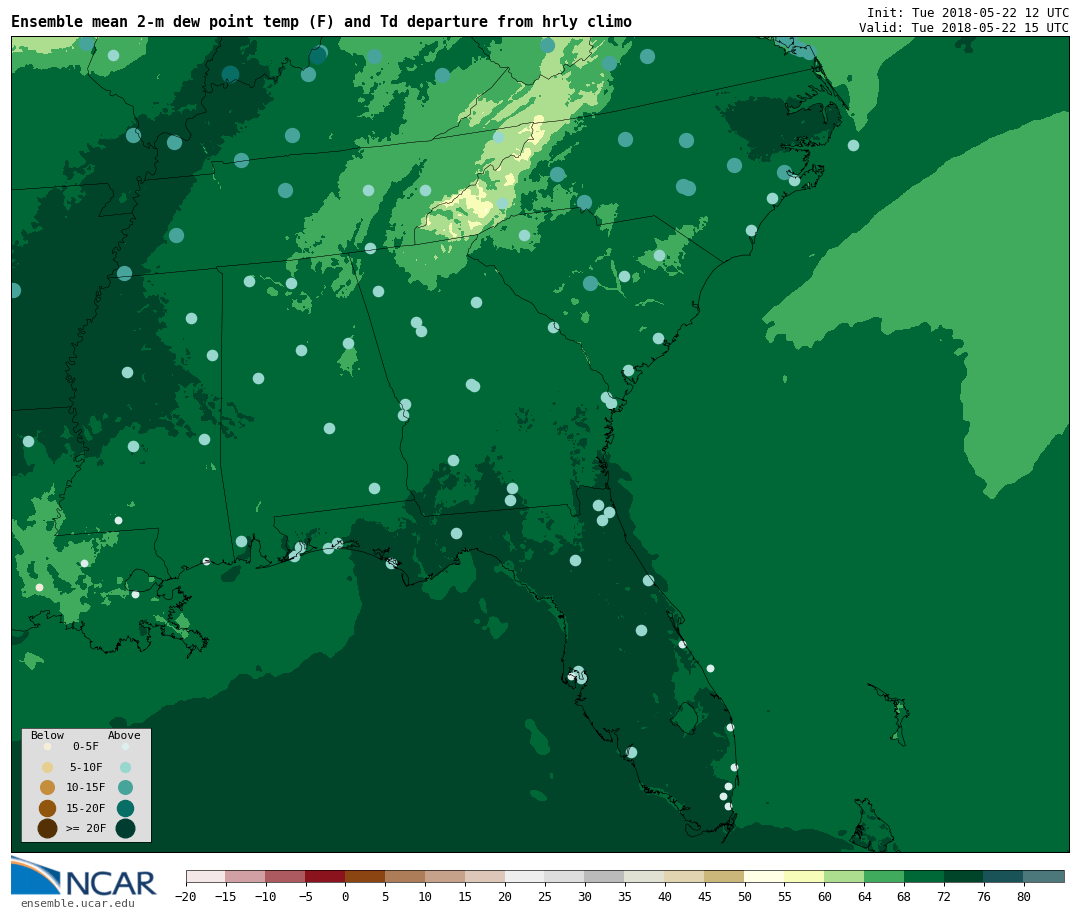Click colorbar segment between 68 and 72

(924, 876)
